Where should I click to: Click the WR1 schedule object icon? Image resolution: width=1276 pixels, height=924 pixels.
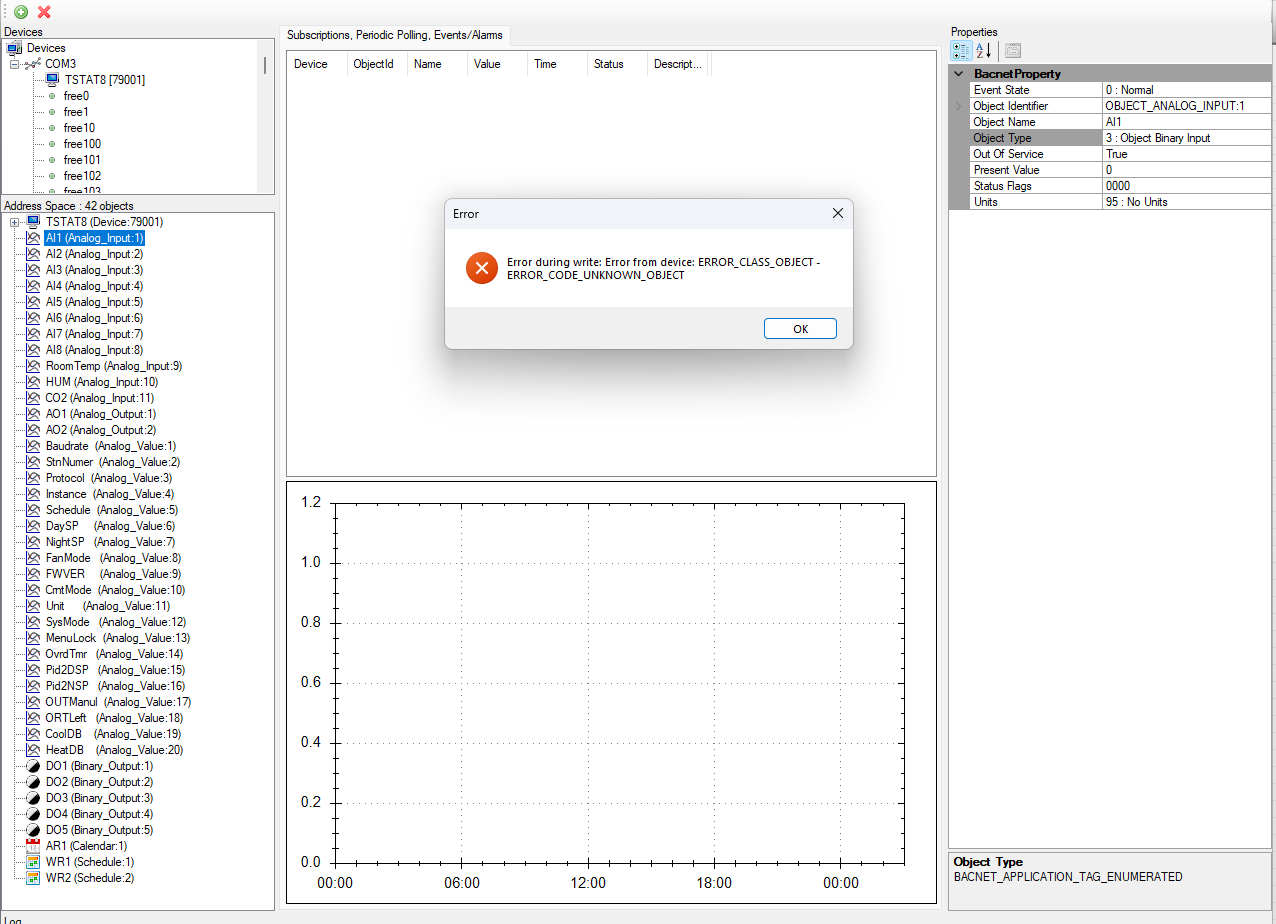(33, 862)
